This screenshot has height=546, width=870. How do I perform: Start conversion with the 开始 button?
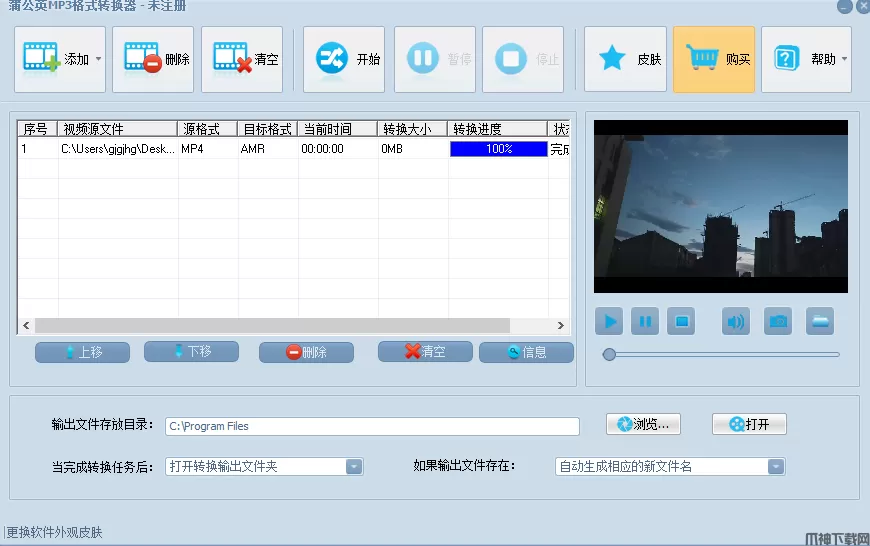click(x=344, y=59)
